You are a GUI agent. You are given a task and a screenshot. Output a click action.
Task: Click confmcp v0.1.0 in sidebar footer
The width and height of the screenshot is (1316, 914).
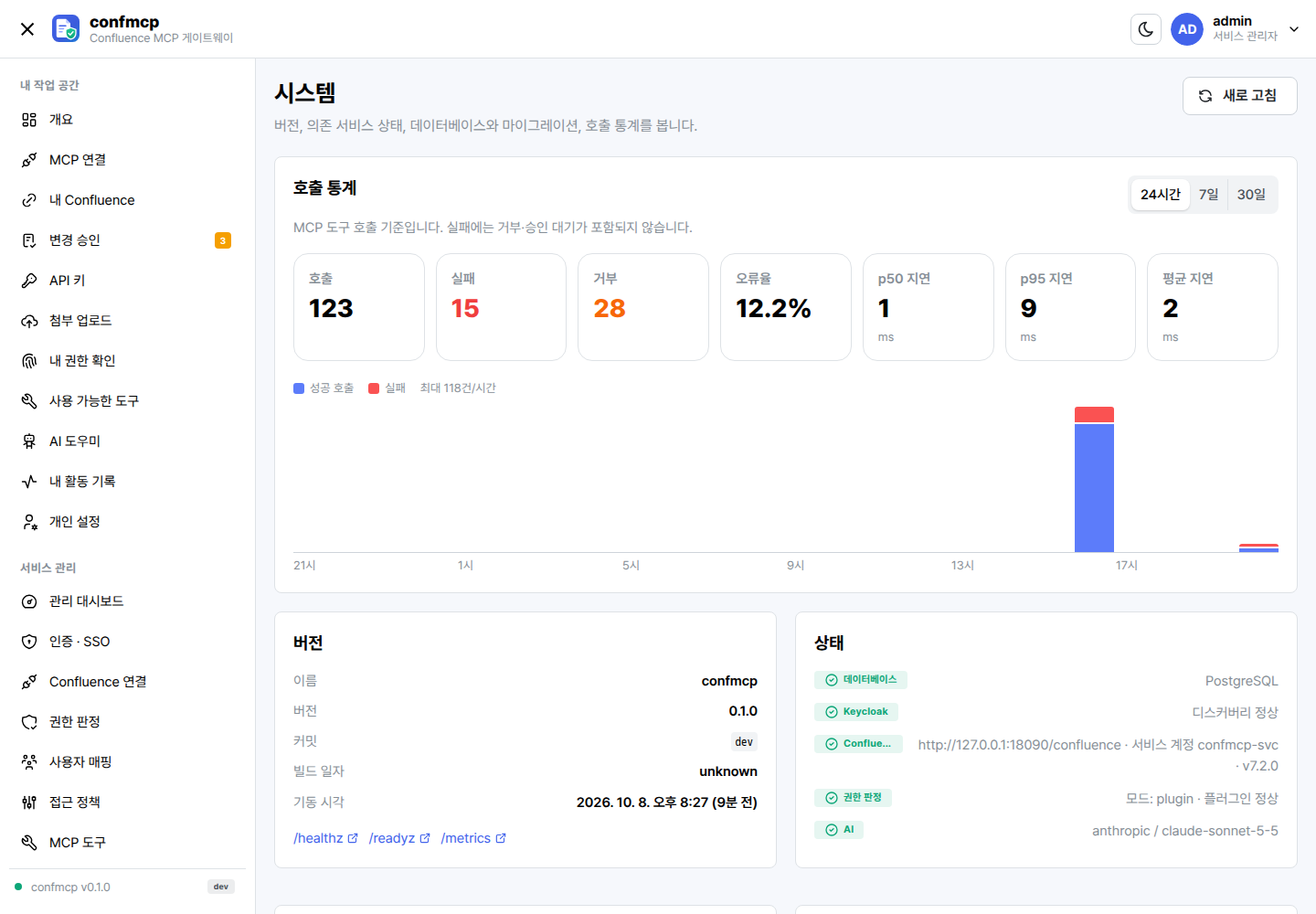pos(70,887)
